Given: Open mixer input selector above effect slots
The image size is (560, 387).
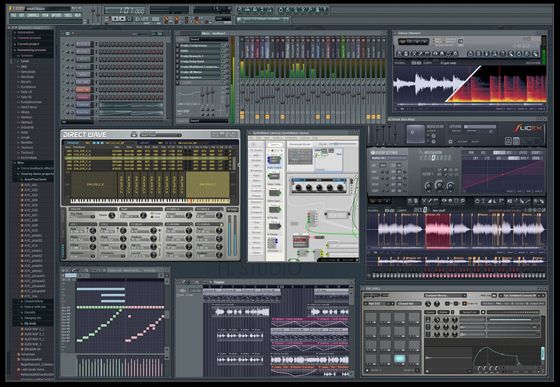Looking at the screenshot, I should point(209,39).
